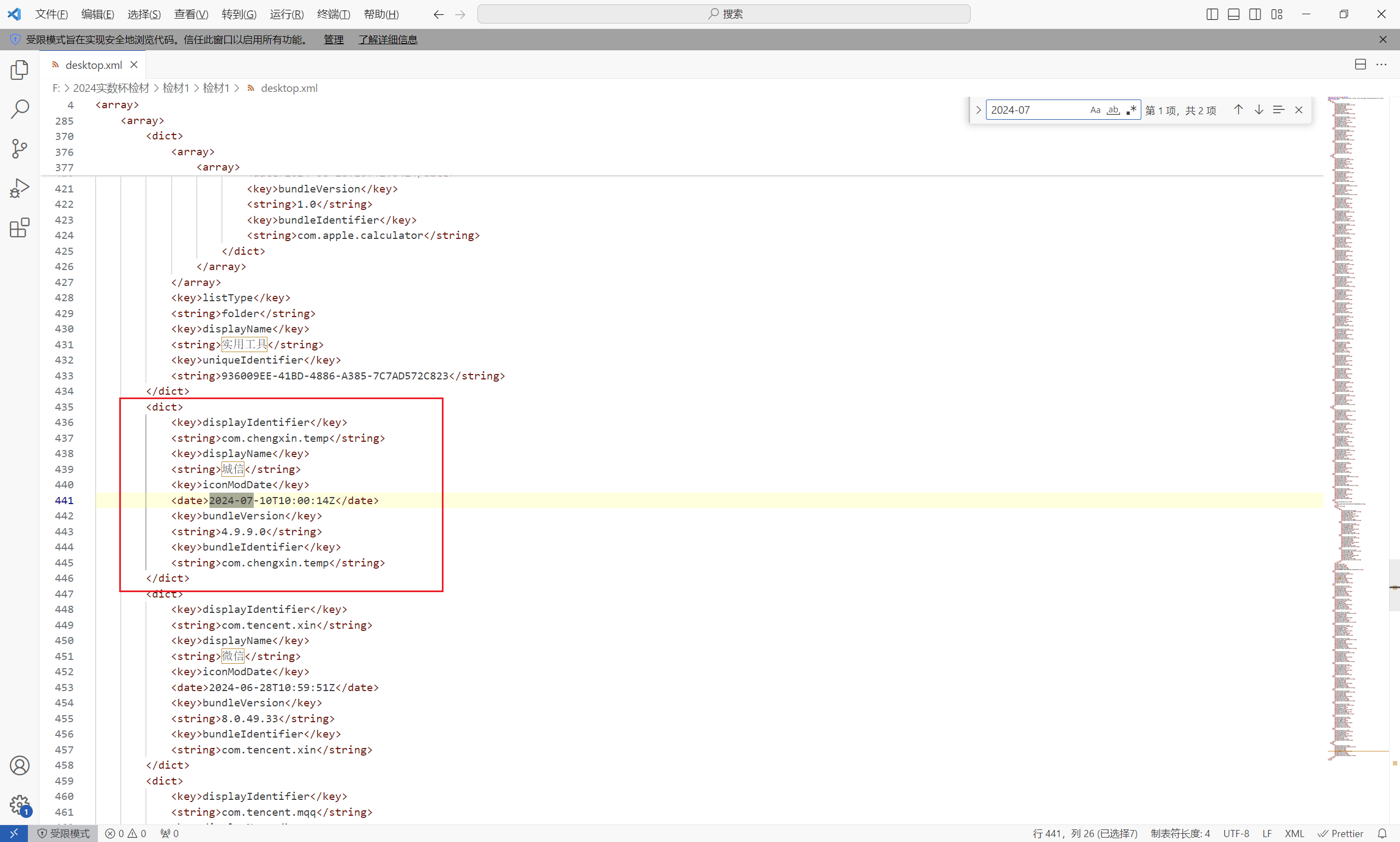Open the customize layout icon
This screenshot has width=1400, height=842.
click(1276, 14)
